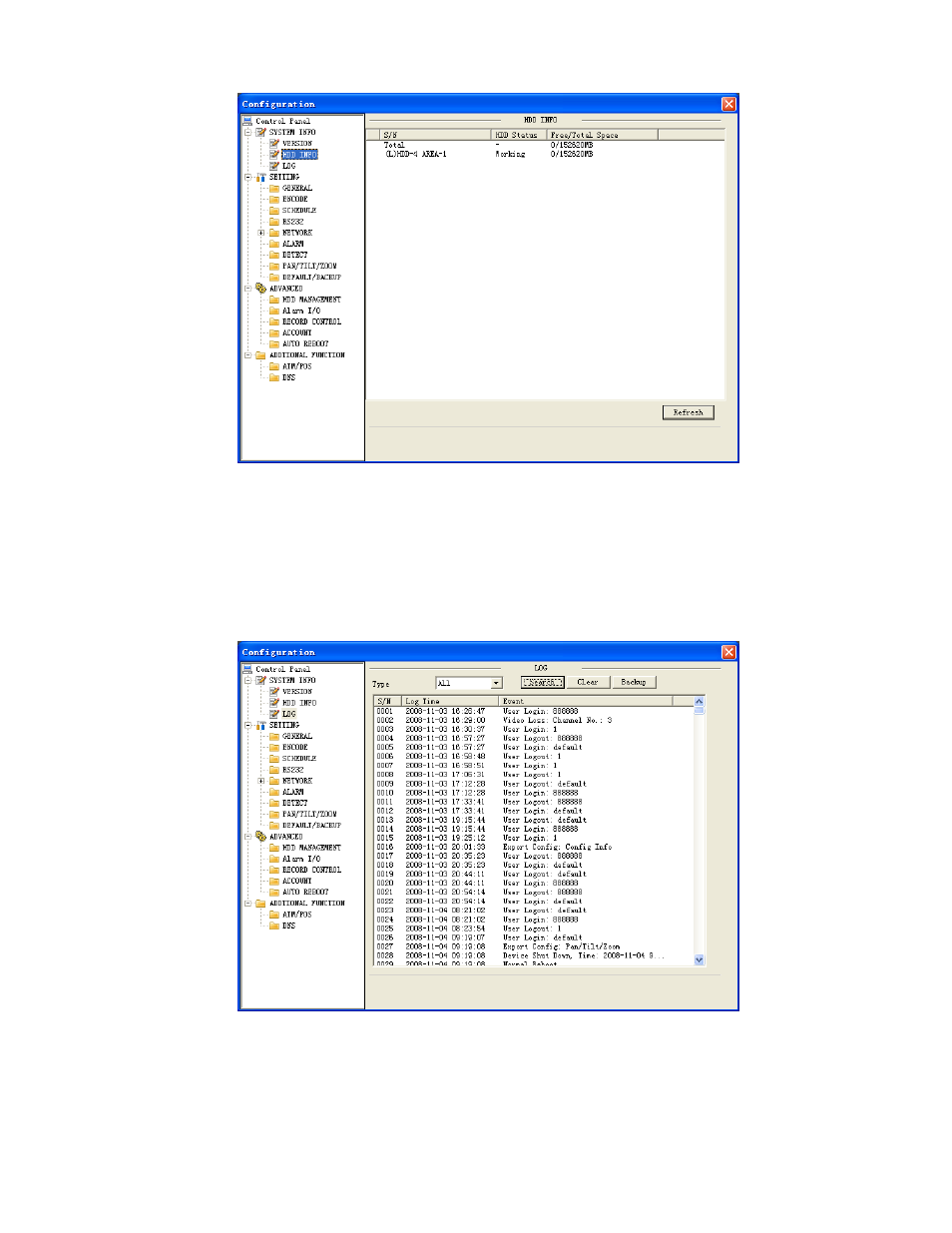This screenshot has height=1233, width=952.
Task: Click ADVANCED gears icon in the LOG window
Action: 260,837
